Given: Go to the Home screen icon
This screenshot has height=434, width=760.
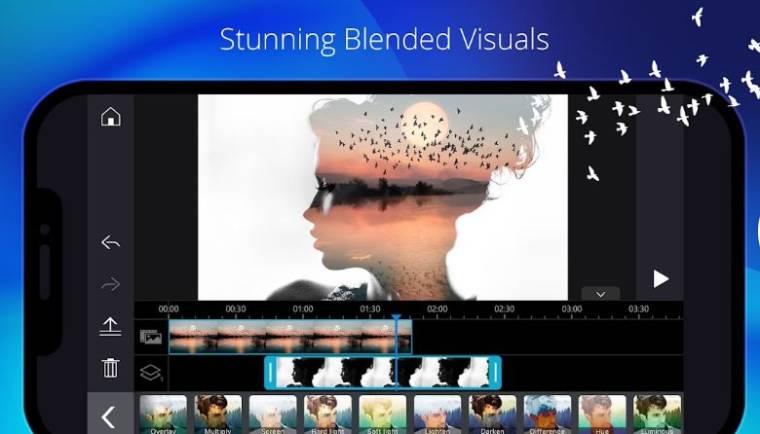Looking at the screenshot, I should 110,117.
